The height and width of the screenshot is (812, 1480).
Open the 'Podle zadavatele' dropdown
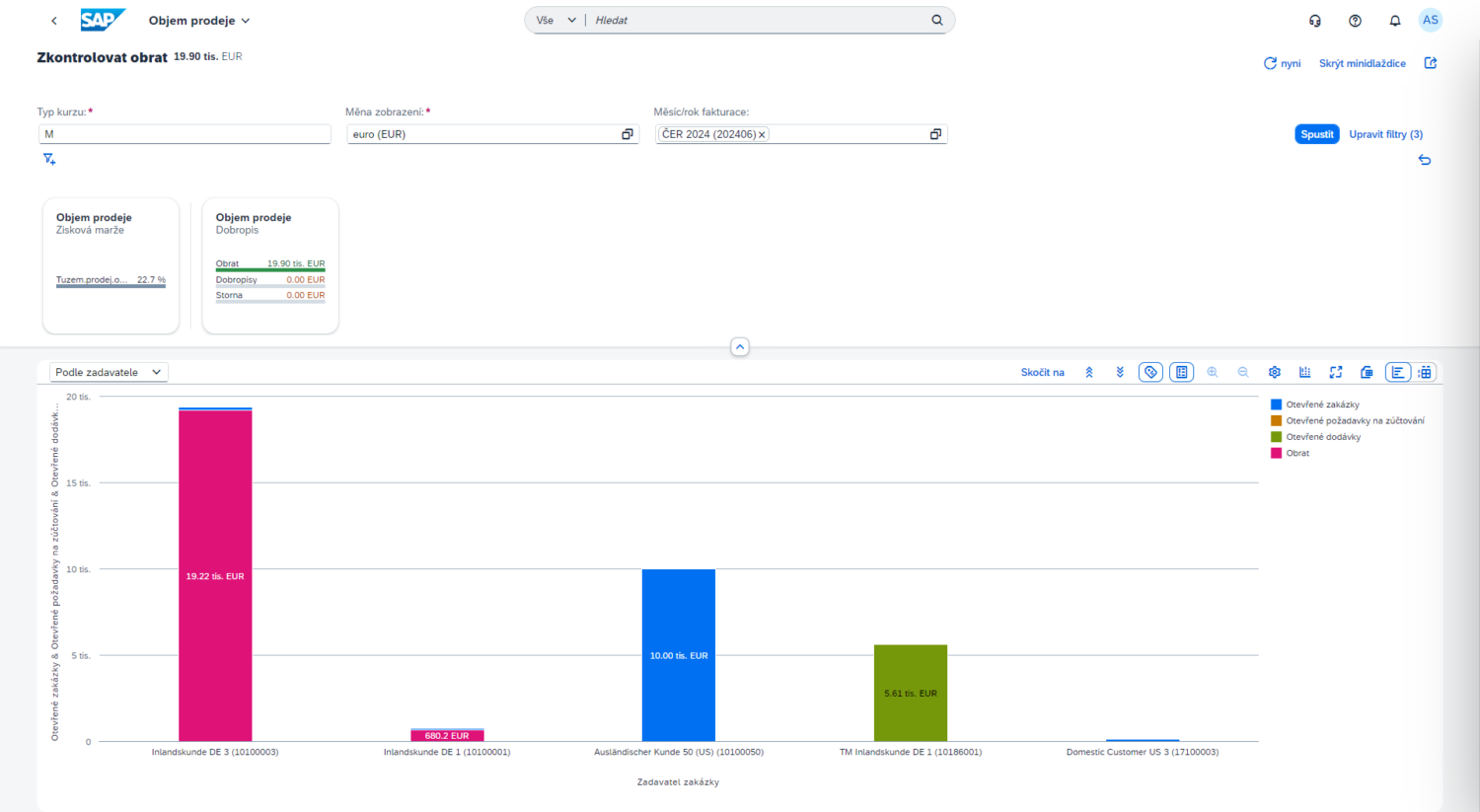click(109, 372)
